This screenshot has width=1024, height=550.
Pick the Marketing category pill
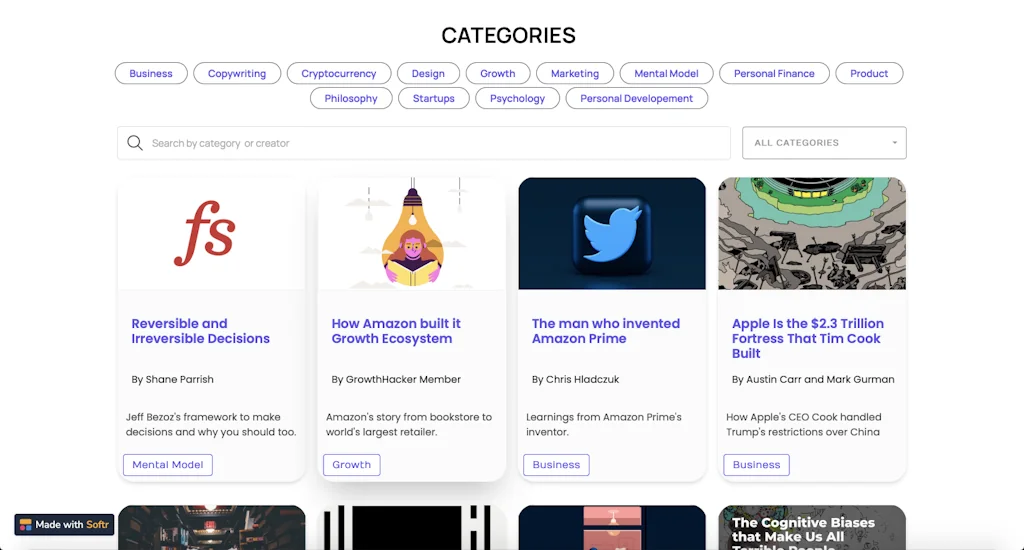[x=575, y=73]
